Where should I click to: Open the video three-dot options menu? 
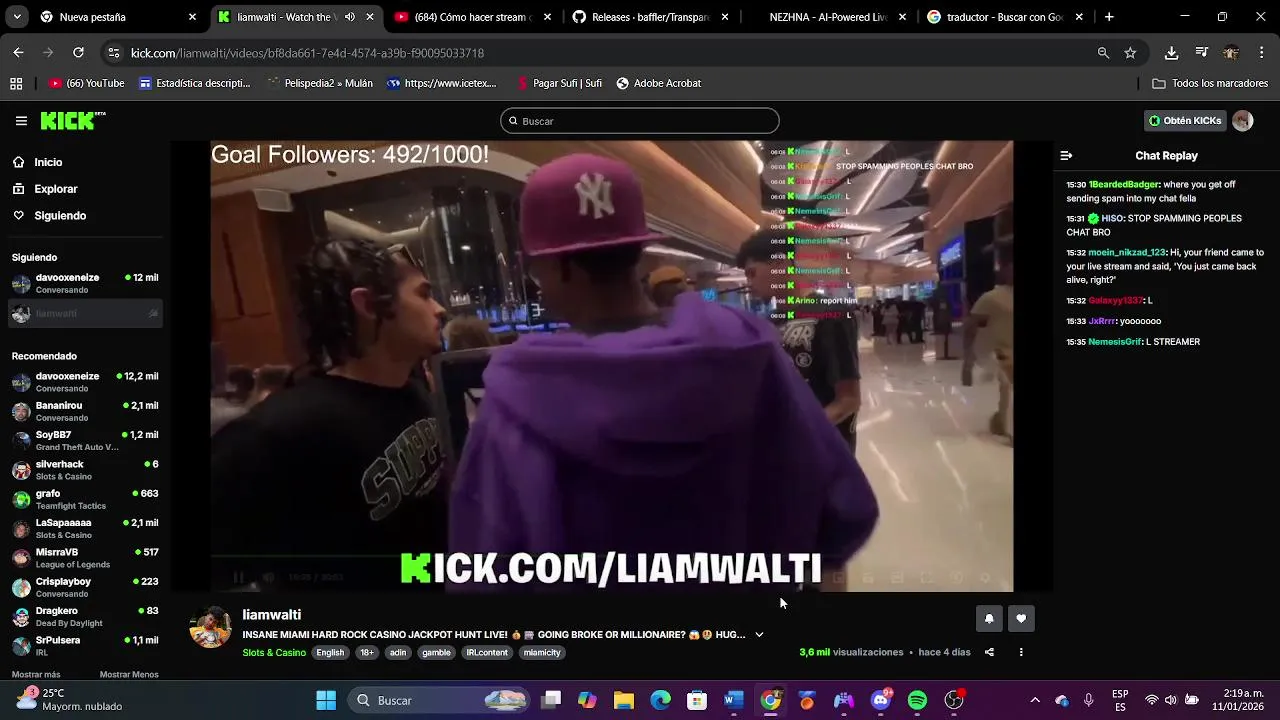click(1021, 652)
